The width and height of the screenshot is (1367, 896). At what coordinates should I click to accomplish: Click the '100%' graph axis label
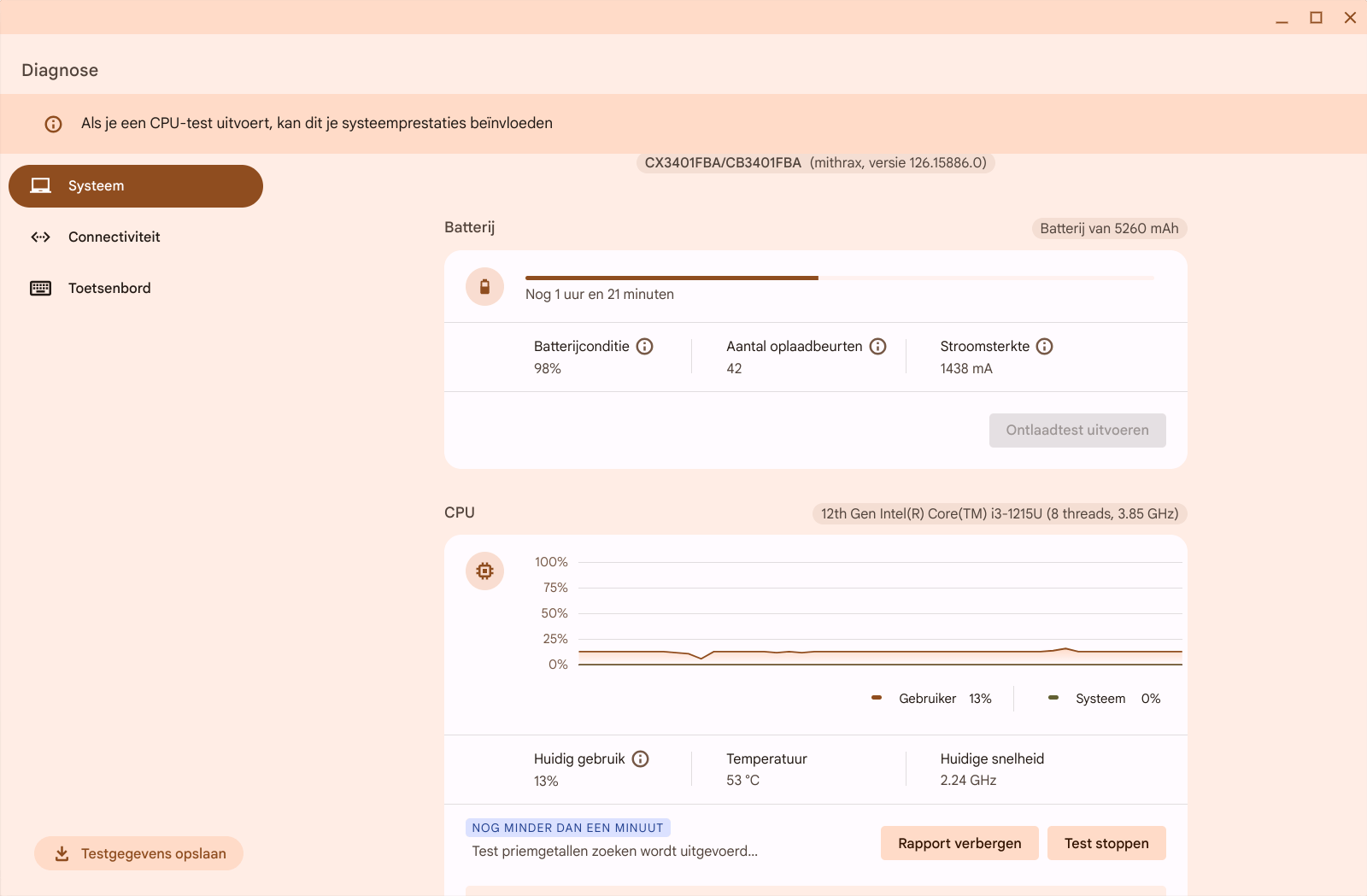pyautogui.click(x=551, y=562)
